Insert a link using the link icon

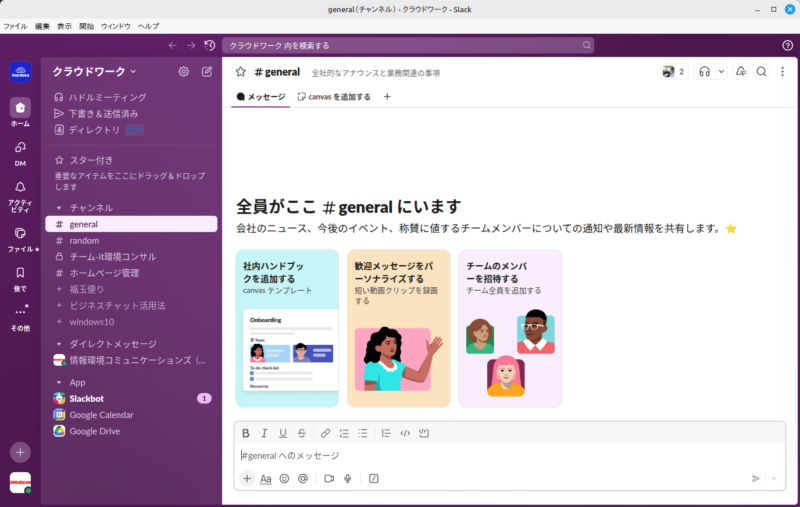[325, 433]
